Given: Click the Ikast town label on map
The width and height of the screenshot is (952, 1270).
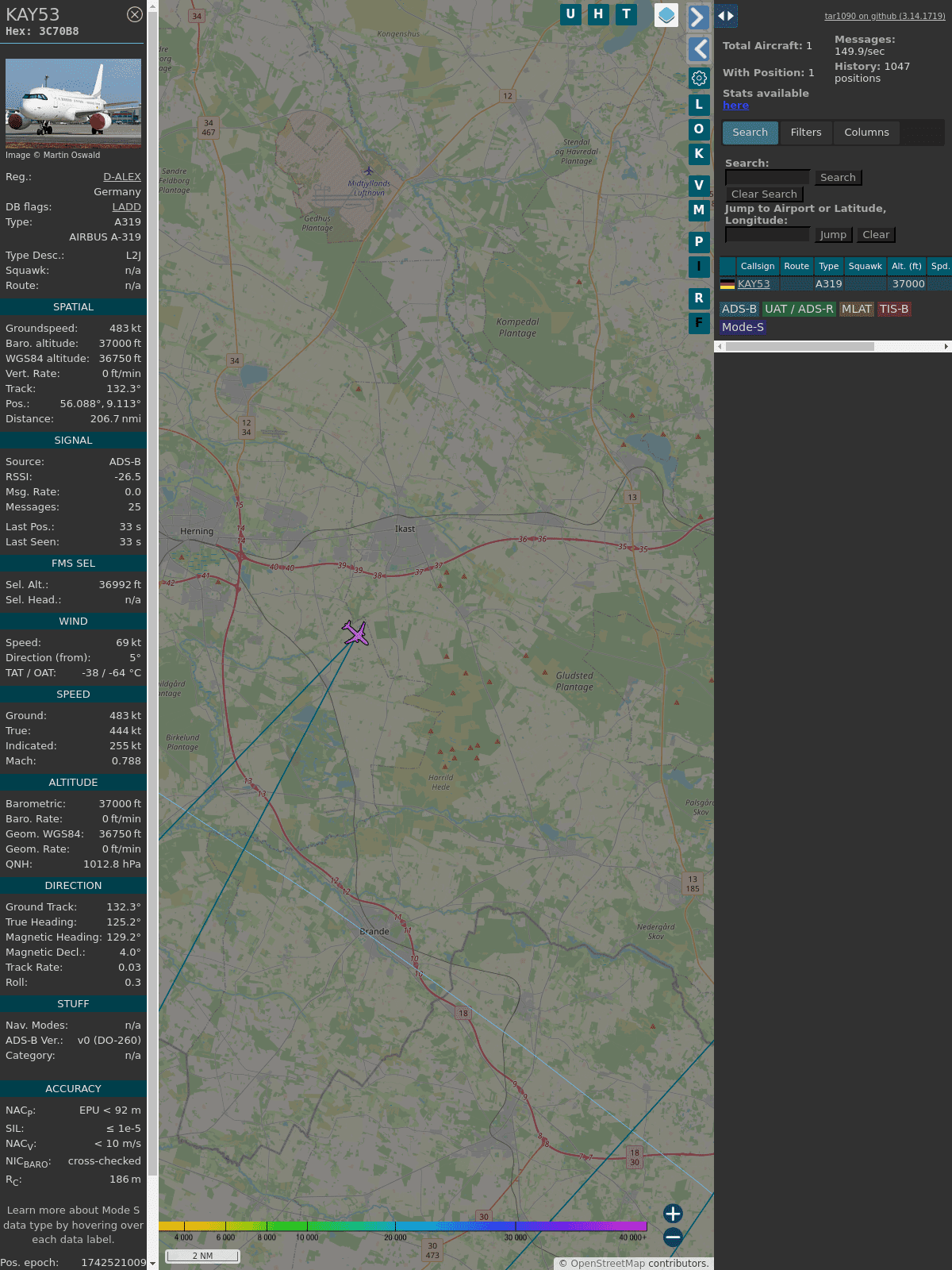Looking at the screenshot, I should (405, 529).
